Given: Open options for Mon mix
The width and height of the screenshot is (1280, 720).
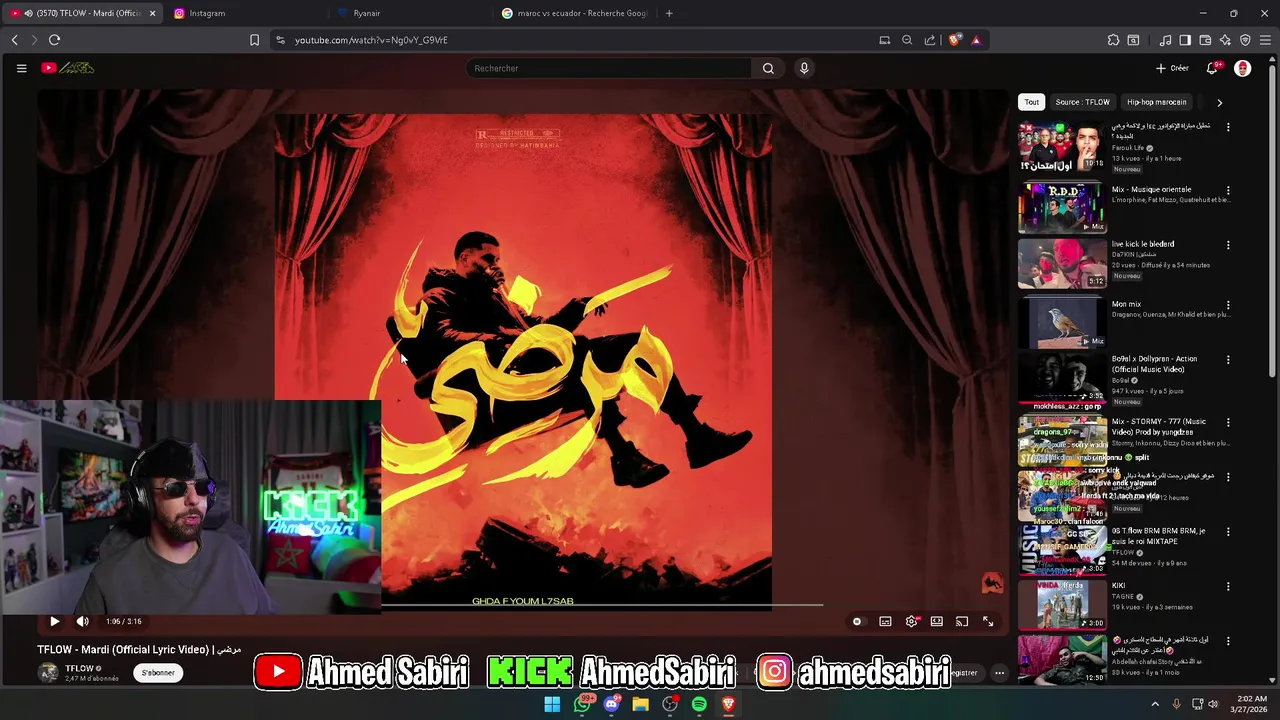Looking at the screenshot, I should 1228,305.
